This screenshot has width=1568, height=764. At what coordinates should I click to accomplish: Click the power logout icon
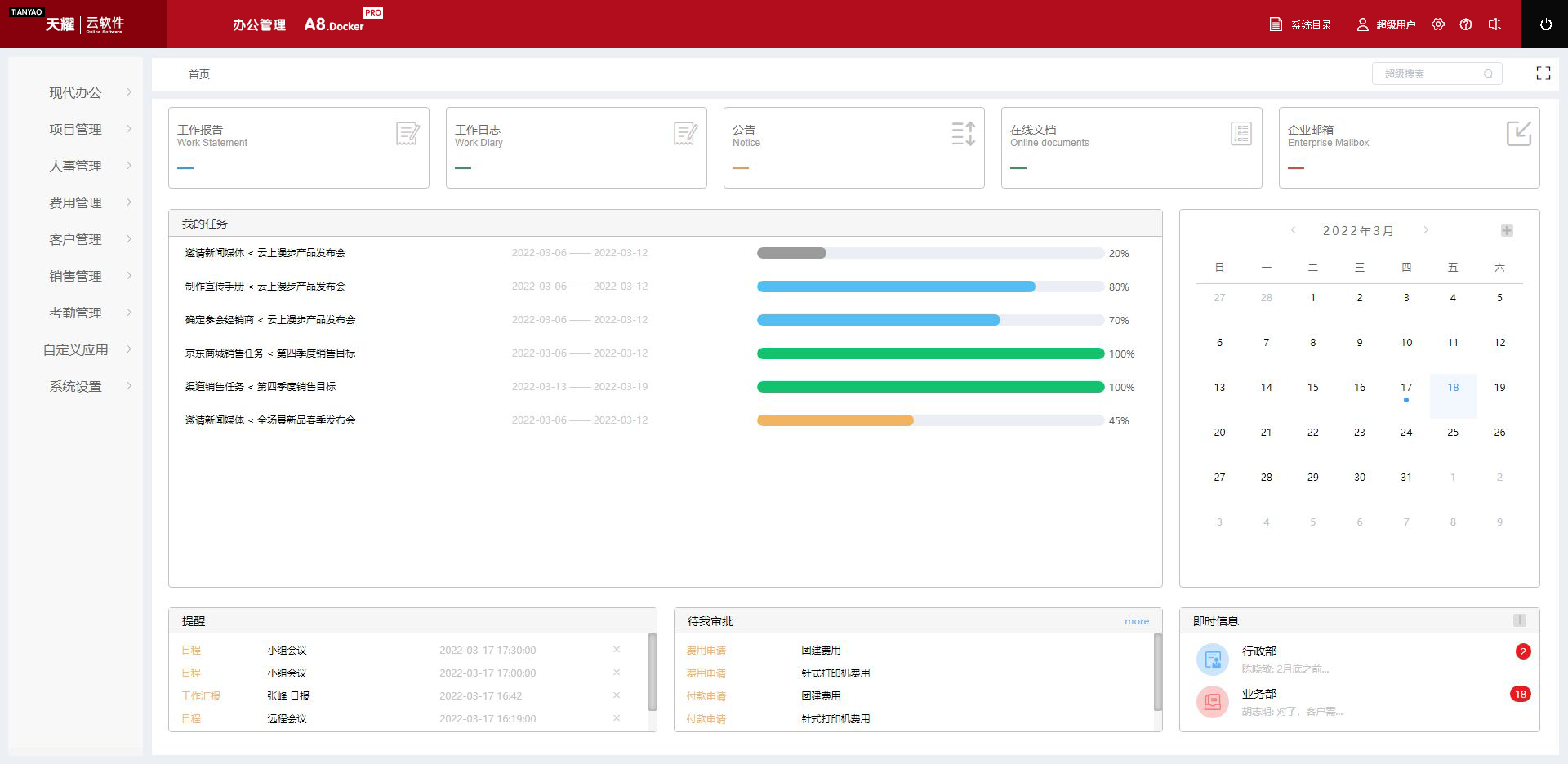click(x=1545, y=24)
